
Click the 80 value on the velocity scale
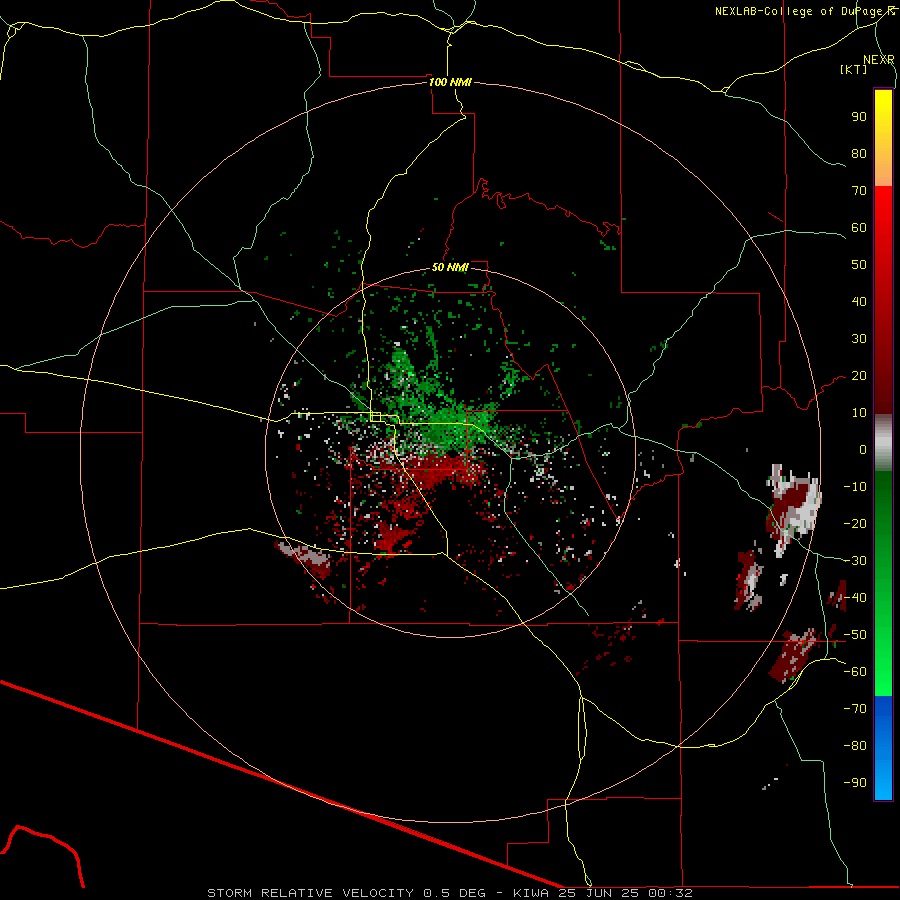click(x=859, y=153)
